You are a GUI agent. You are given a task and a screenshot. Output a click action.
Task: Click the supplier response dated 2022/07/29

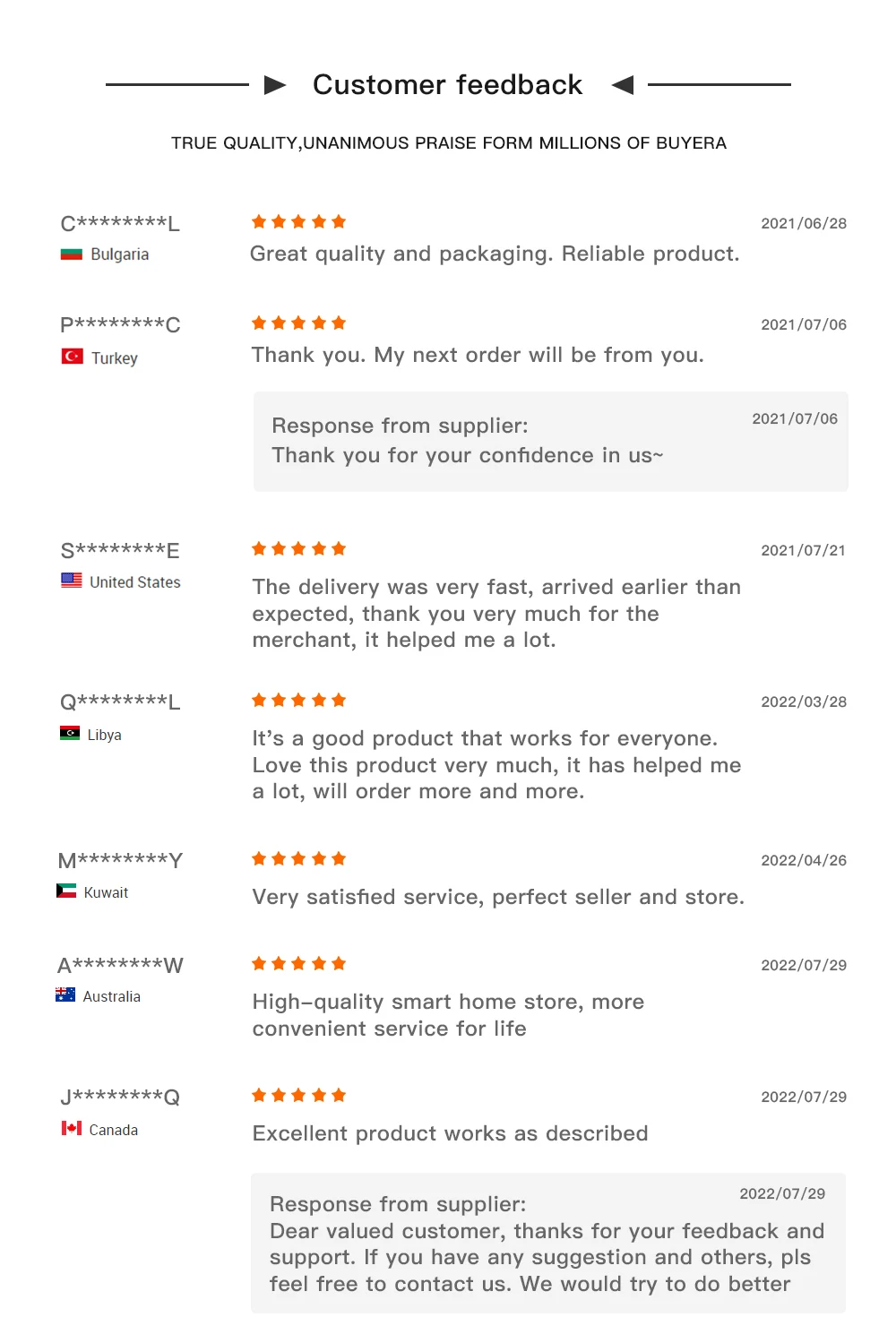pyautogui.click(x=548, y=1243)
